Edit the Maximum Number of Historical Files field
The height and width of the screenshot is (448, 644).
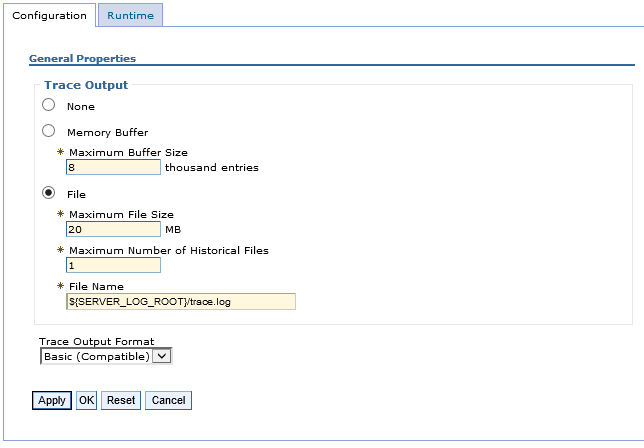coord(113,265)
